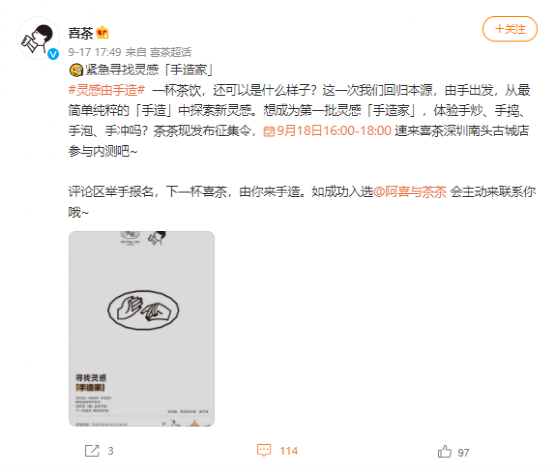Click the hands logo in the poster
This screenshot has width=554, height=475.
click(143, 310)
